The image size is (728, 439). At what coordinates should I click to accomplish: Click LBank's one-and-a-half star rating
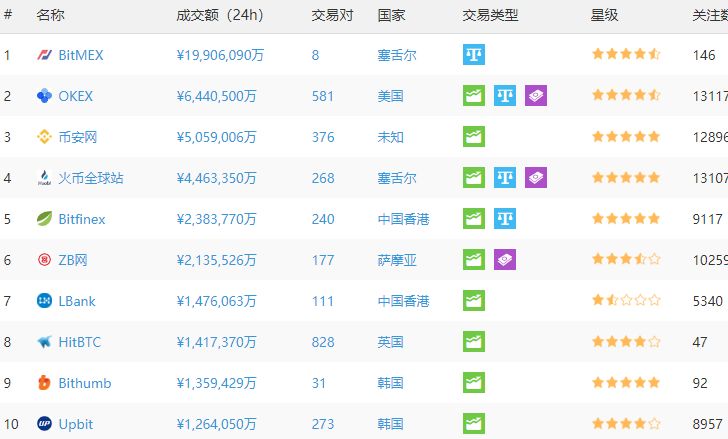coord(626,300)
